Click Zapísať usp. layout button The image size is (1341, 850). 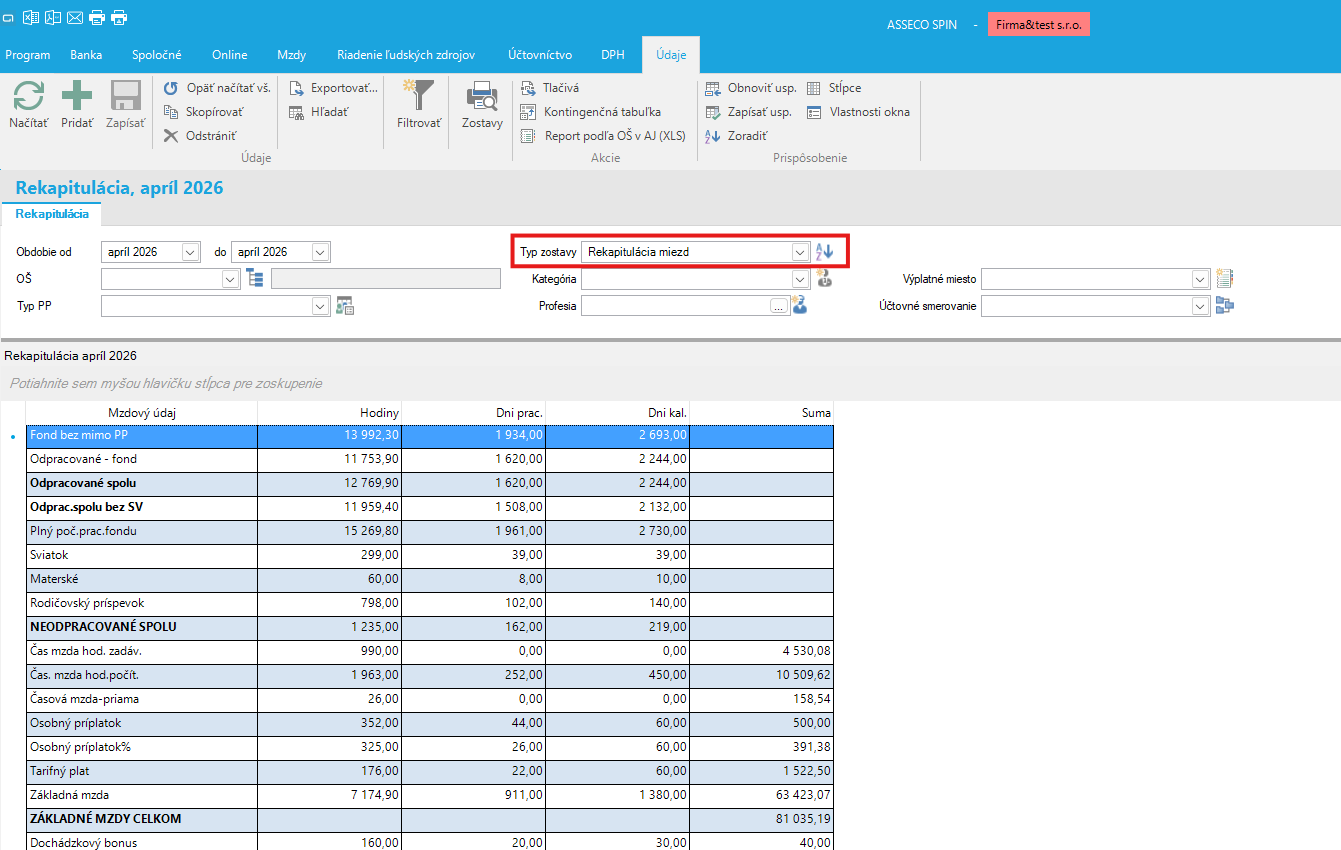[749, 112]
